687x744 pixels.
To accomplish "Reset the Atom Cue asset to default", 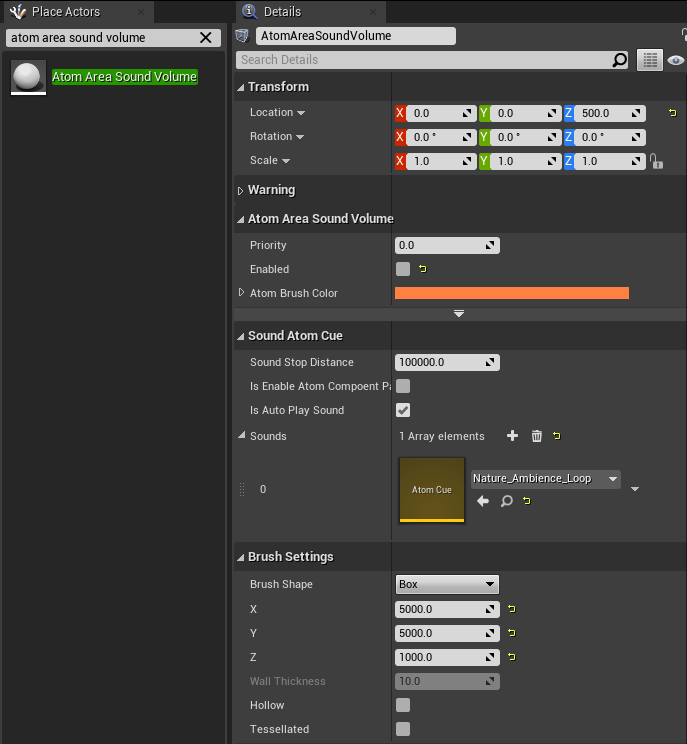I will pos(527,501).
